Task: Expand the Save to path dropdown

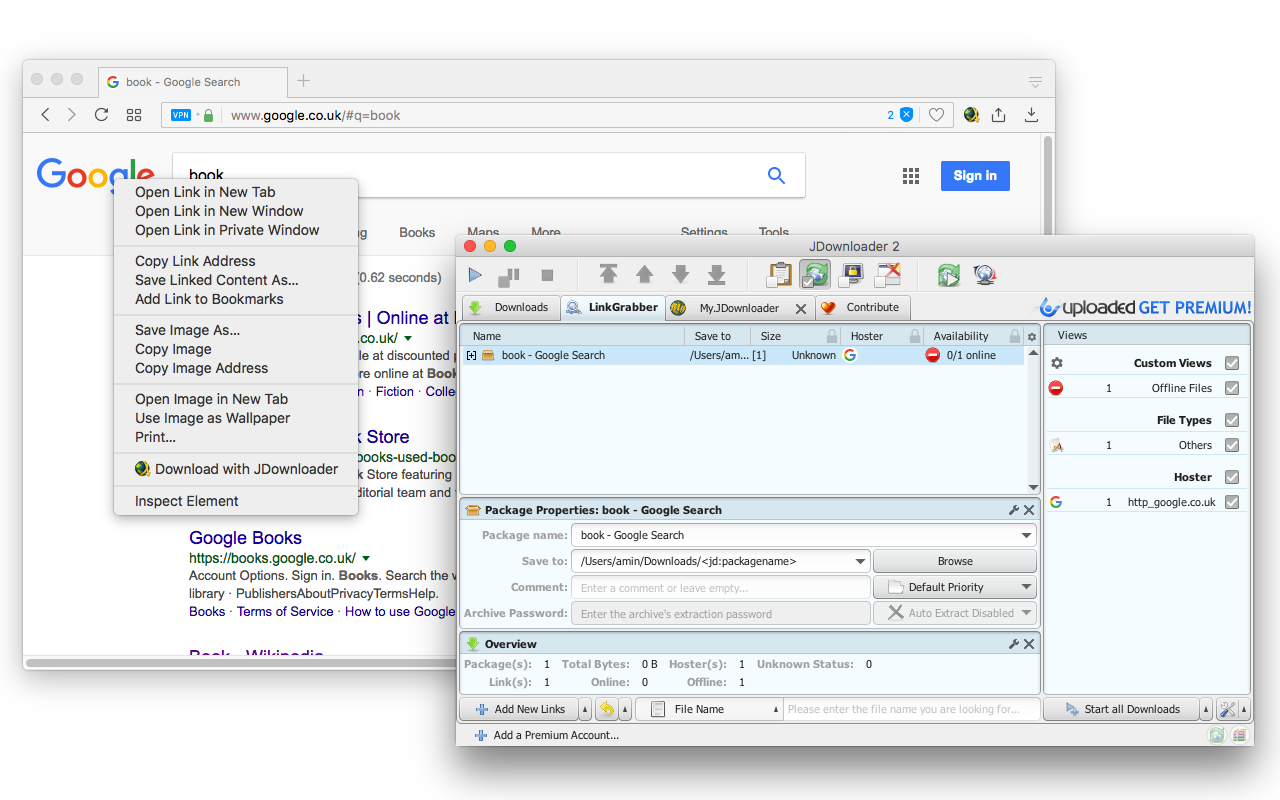Action: pos(860,561)
